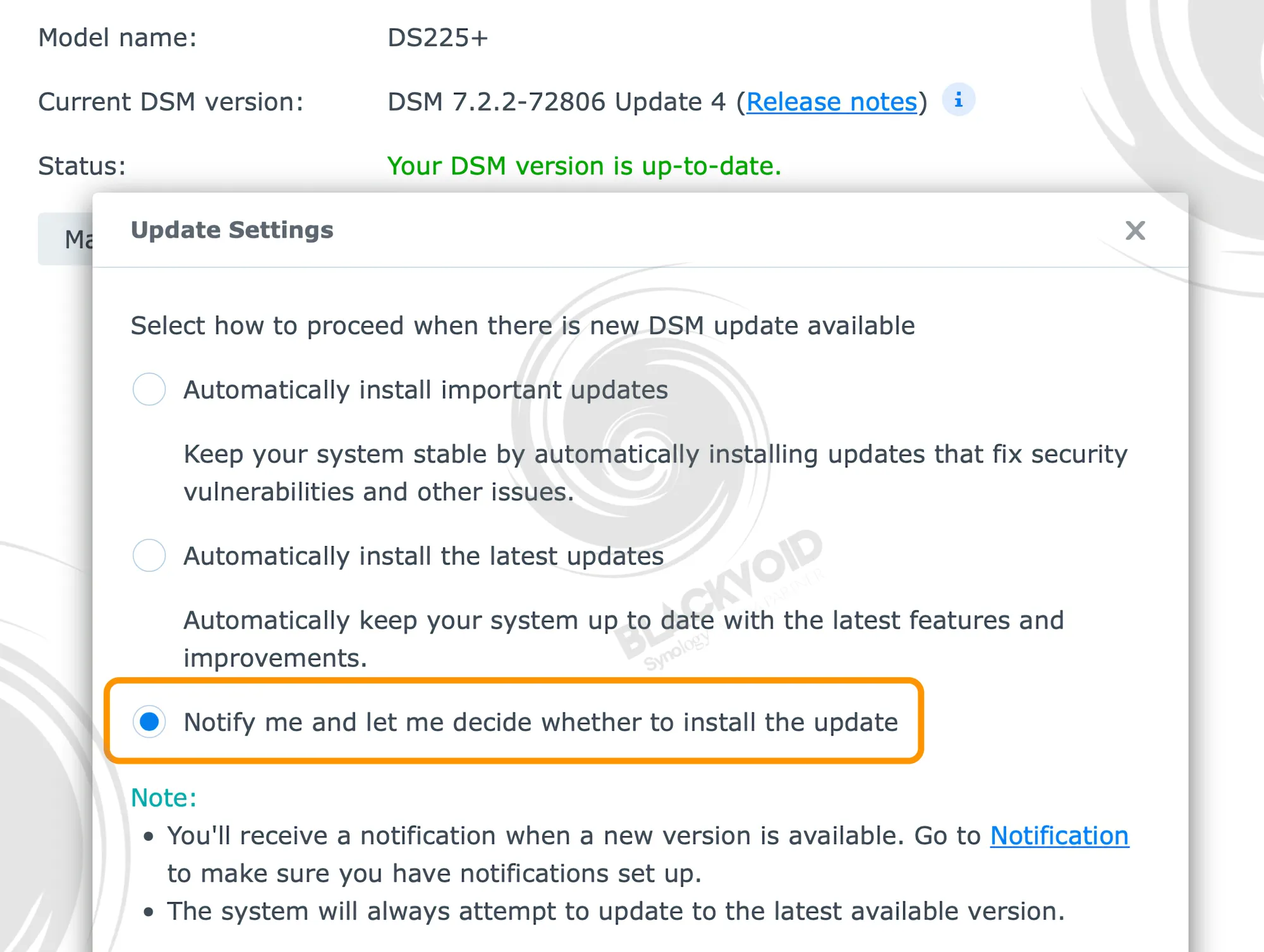Click the 'system will always attempt to update' note
This screenshot has height=952, width=1264.
[616, 911]
